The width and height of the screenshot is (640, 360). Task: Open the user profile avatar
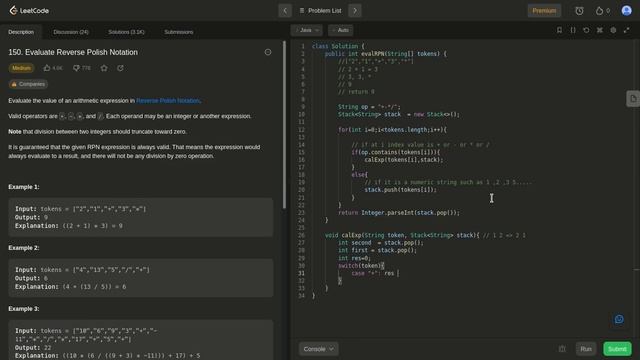(x=627, y=11)
